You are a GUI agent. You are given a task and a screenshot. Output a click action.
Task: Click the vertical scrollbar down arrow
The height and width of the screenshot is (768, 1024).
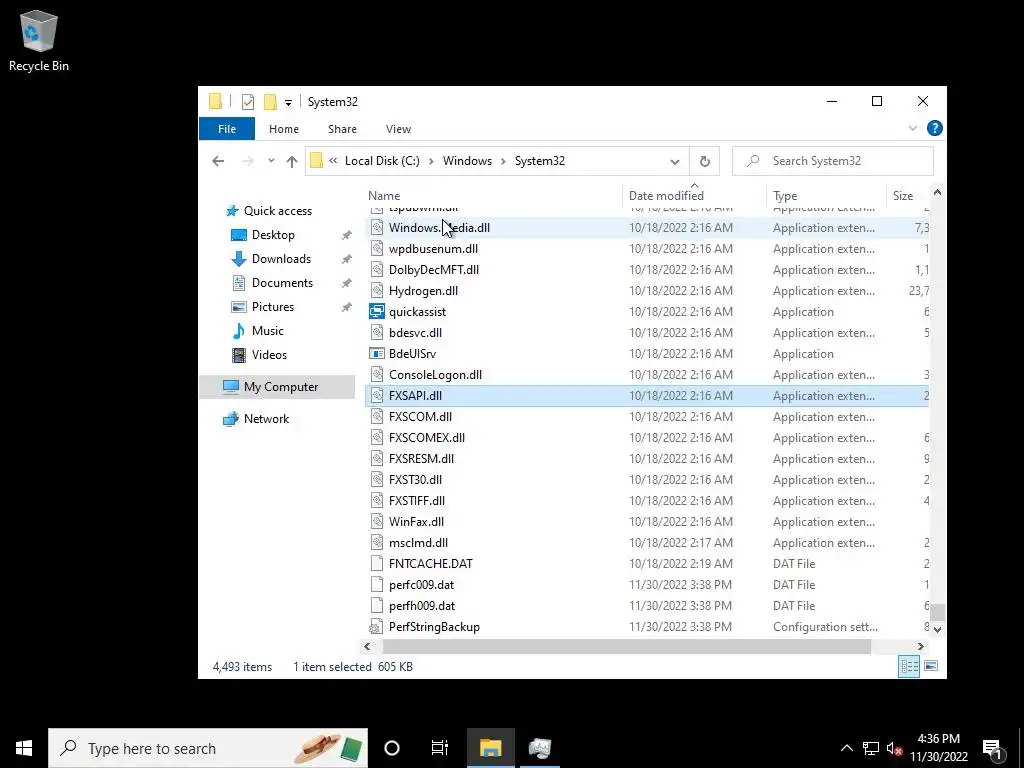[937, 630]
